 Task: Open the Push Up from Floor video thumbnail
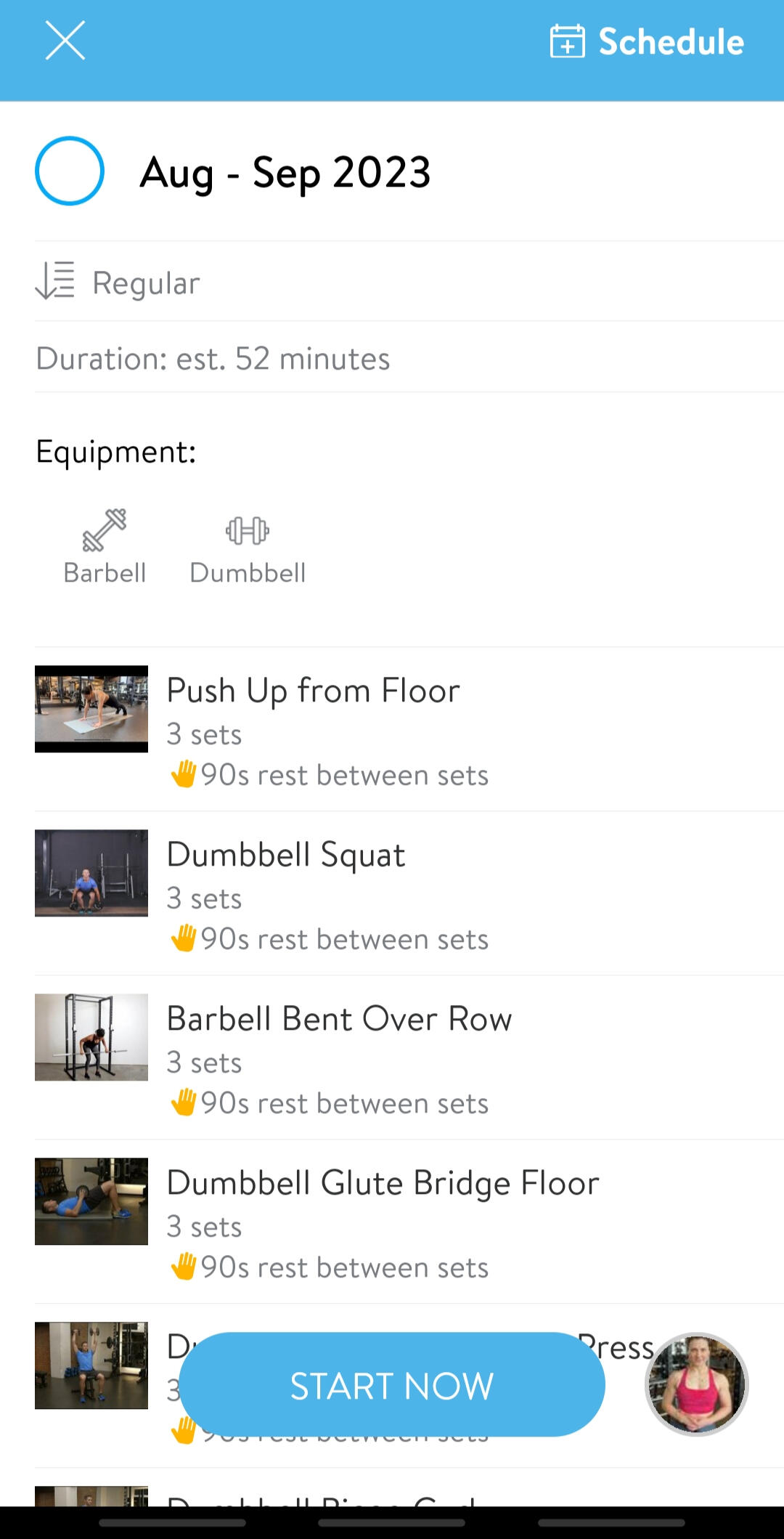click(x=91, y=709)
